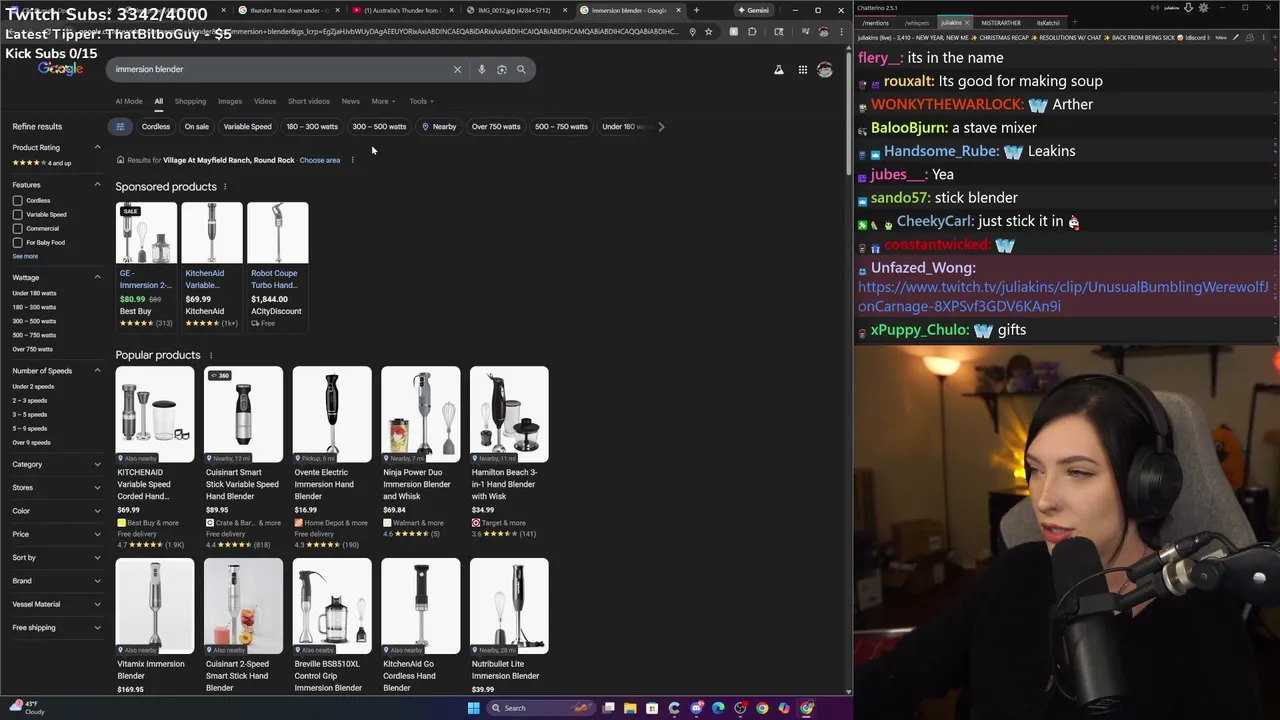Check the For Baby Food filter
1280x720 pixels.
point(17,242)
